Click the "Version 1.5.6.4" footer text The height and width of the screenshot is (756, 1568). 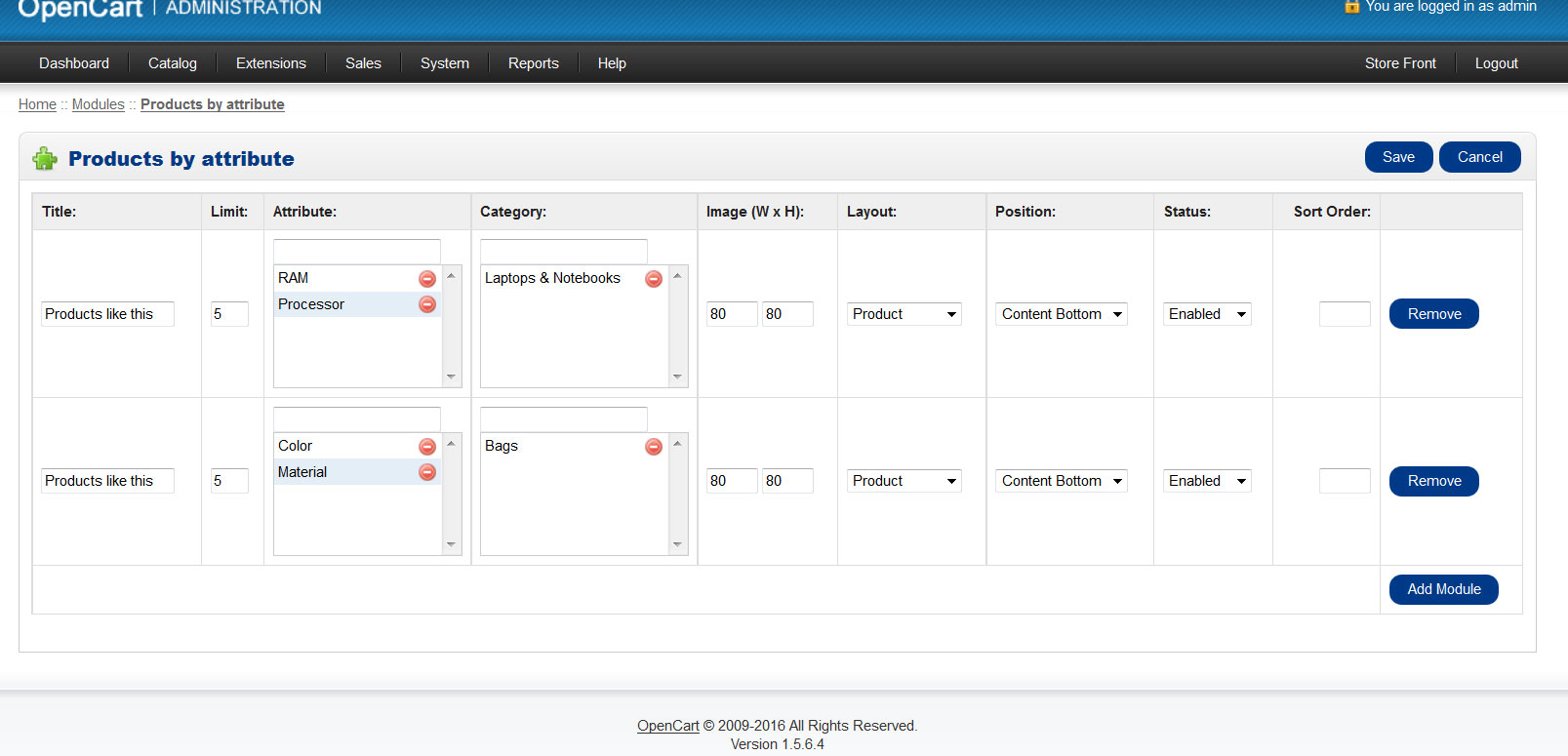point(778,744)
